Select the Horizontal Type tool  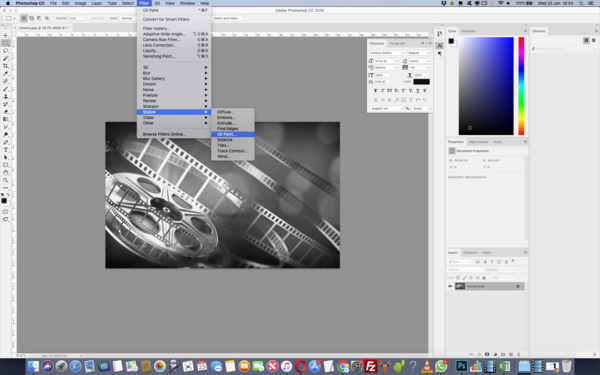tap(6, 150)
